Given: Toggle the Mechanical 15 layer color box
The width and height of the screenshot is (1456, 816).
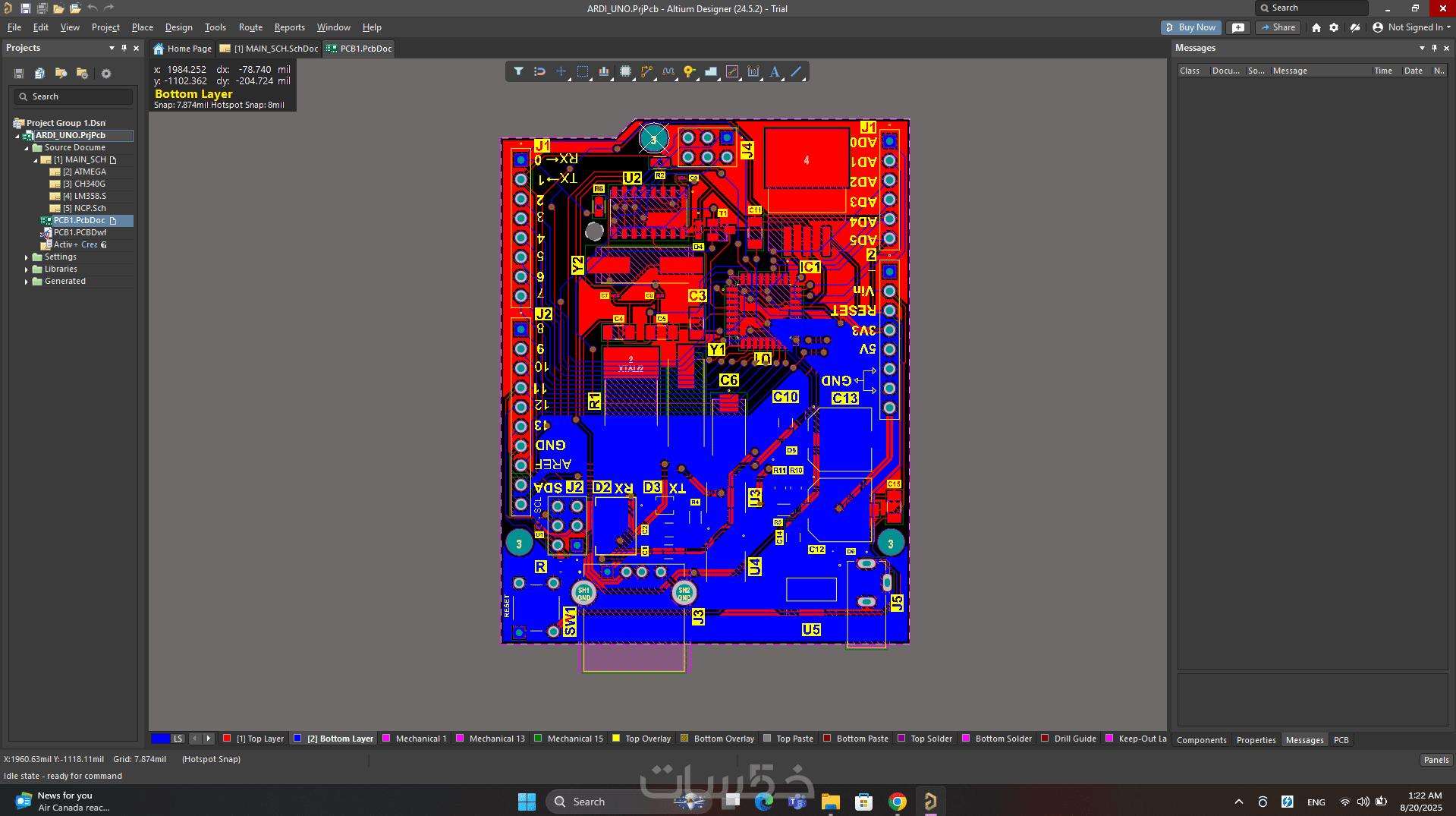Looking at the screenshot, I should (538, 739).
